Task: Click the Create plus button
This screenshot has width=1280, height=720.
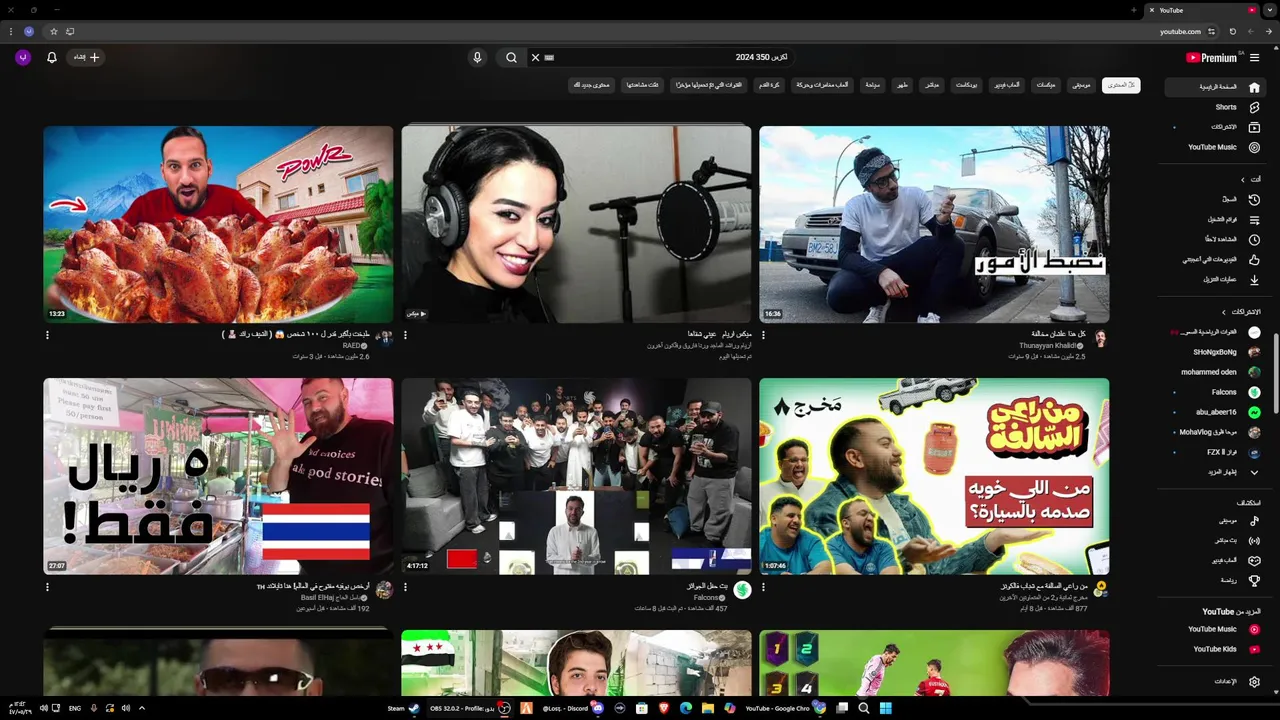Action: pyautogui.click(x=87, y=58)
